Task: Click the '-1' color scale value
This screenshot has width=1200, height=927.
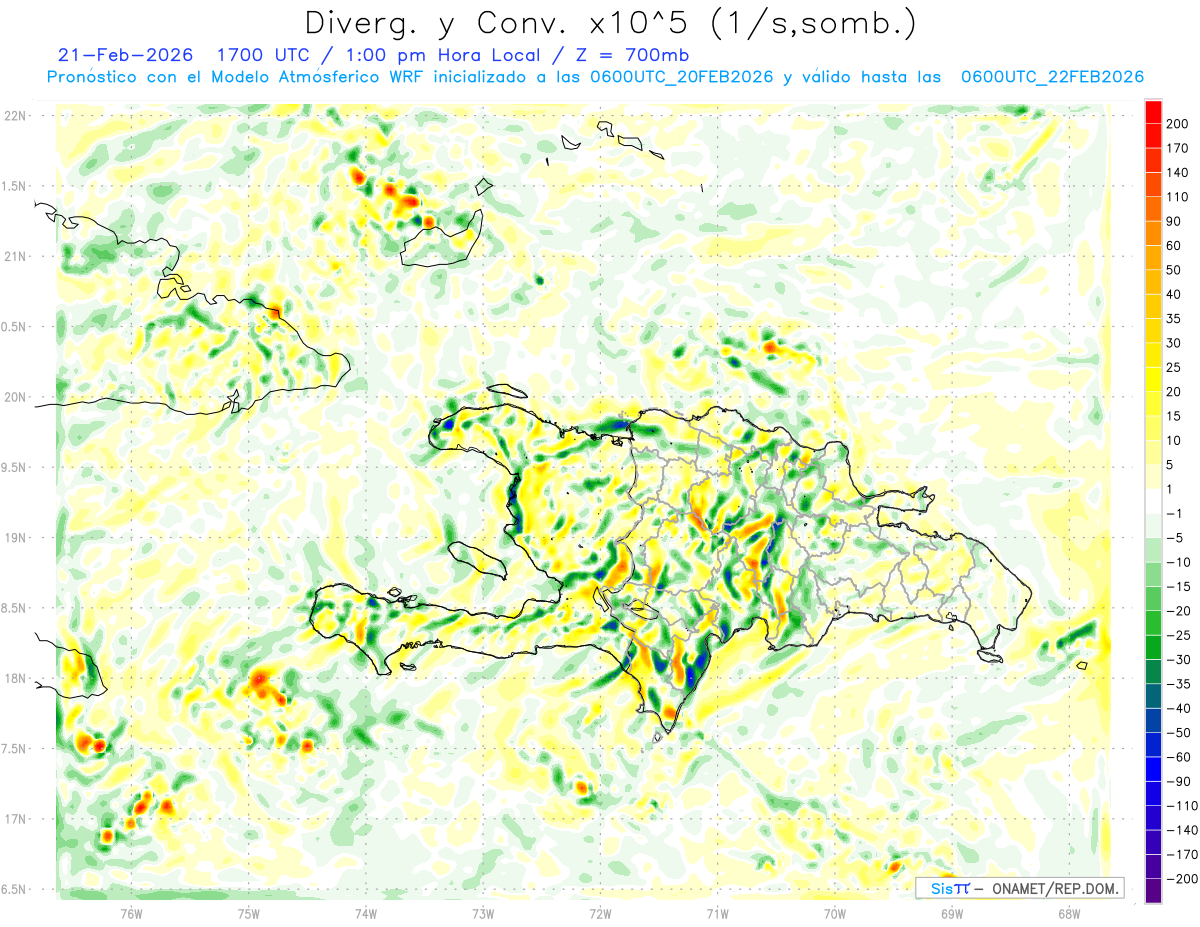Action: coord(1176,514)
